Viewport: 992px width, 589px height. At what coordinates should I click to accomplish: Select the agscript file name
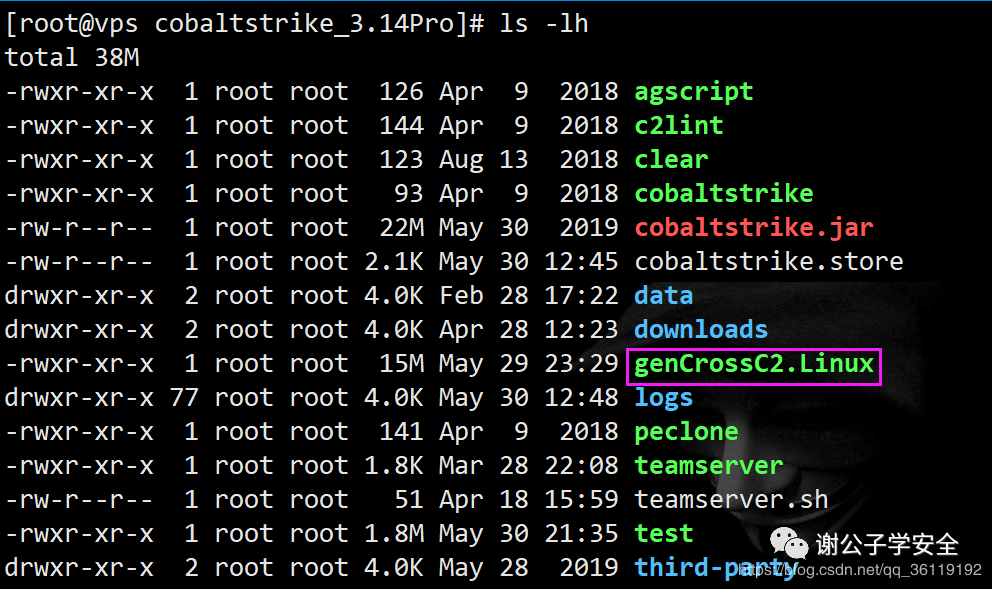(x=693, y=92)
